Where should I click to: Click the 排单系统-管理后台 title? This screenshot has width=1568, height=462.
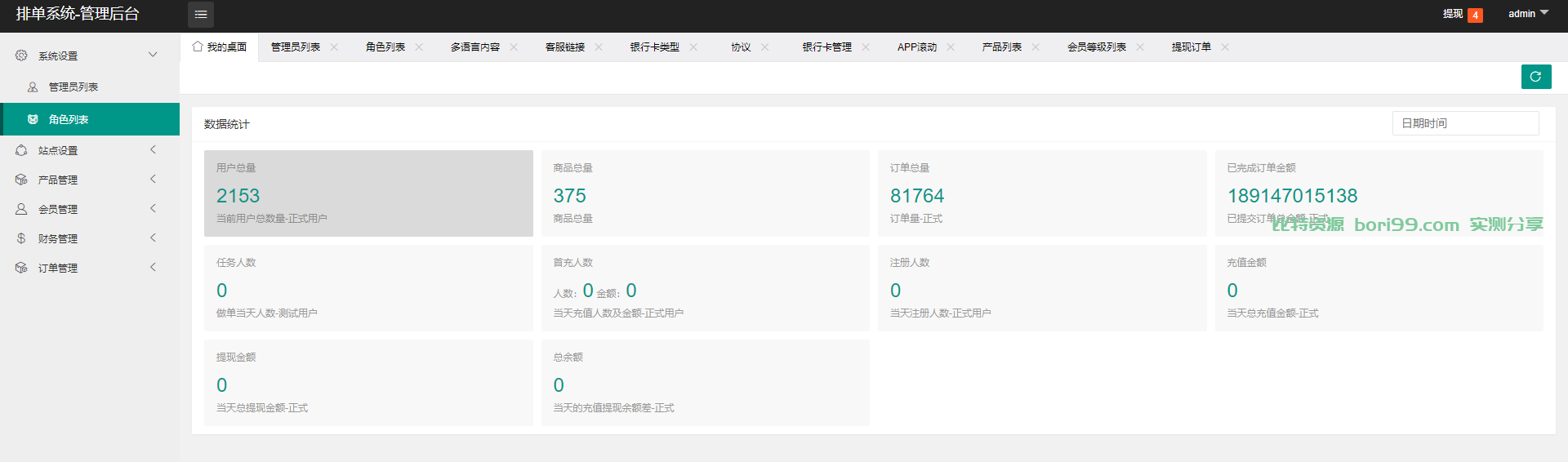pos(78,14)
